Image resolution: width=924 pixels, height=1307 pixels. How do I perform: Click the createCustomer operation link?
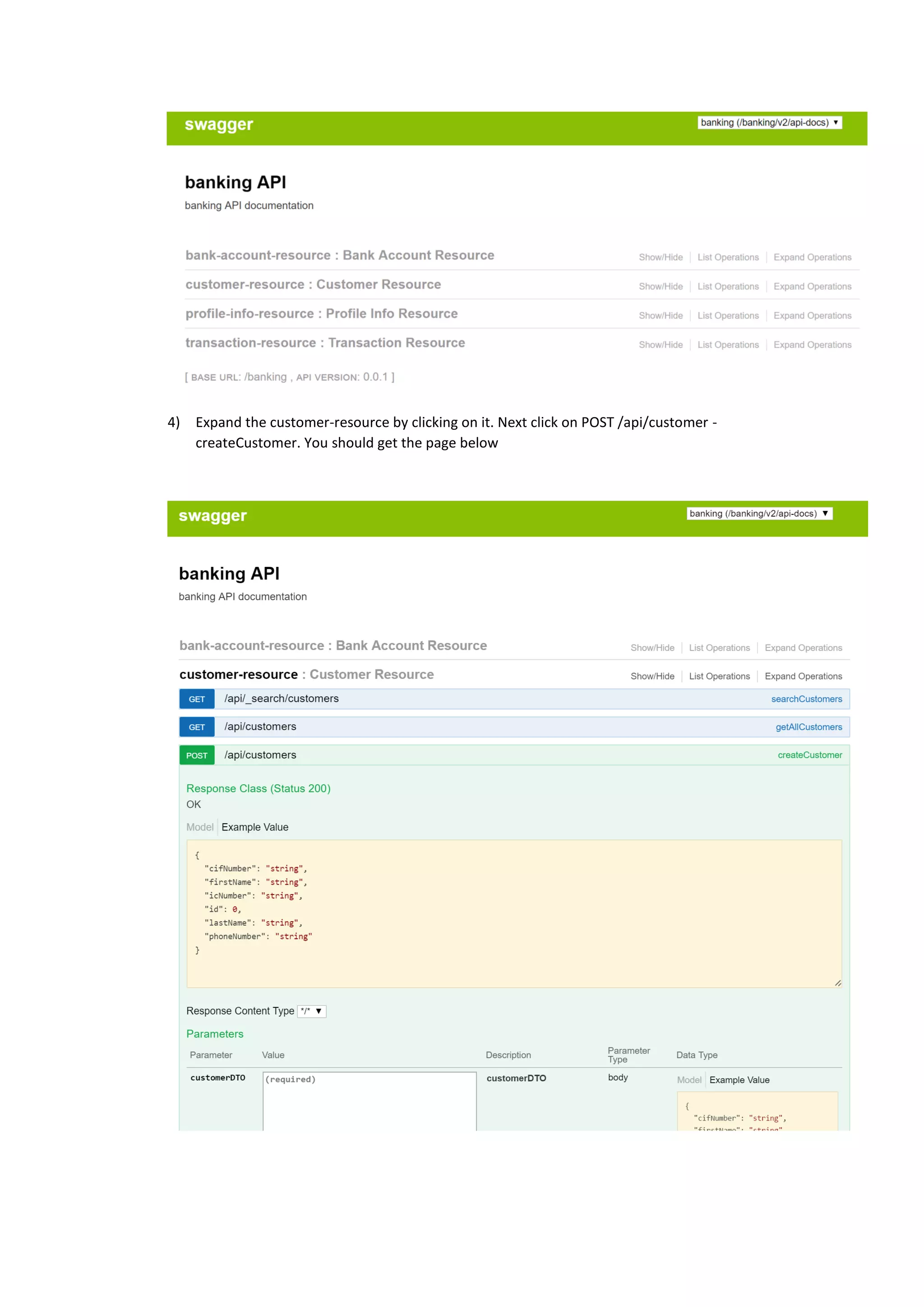click(x=810, y=755)
